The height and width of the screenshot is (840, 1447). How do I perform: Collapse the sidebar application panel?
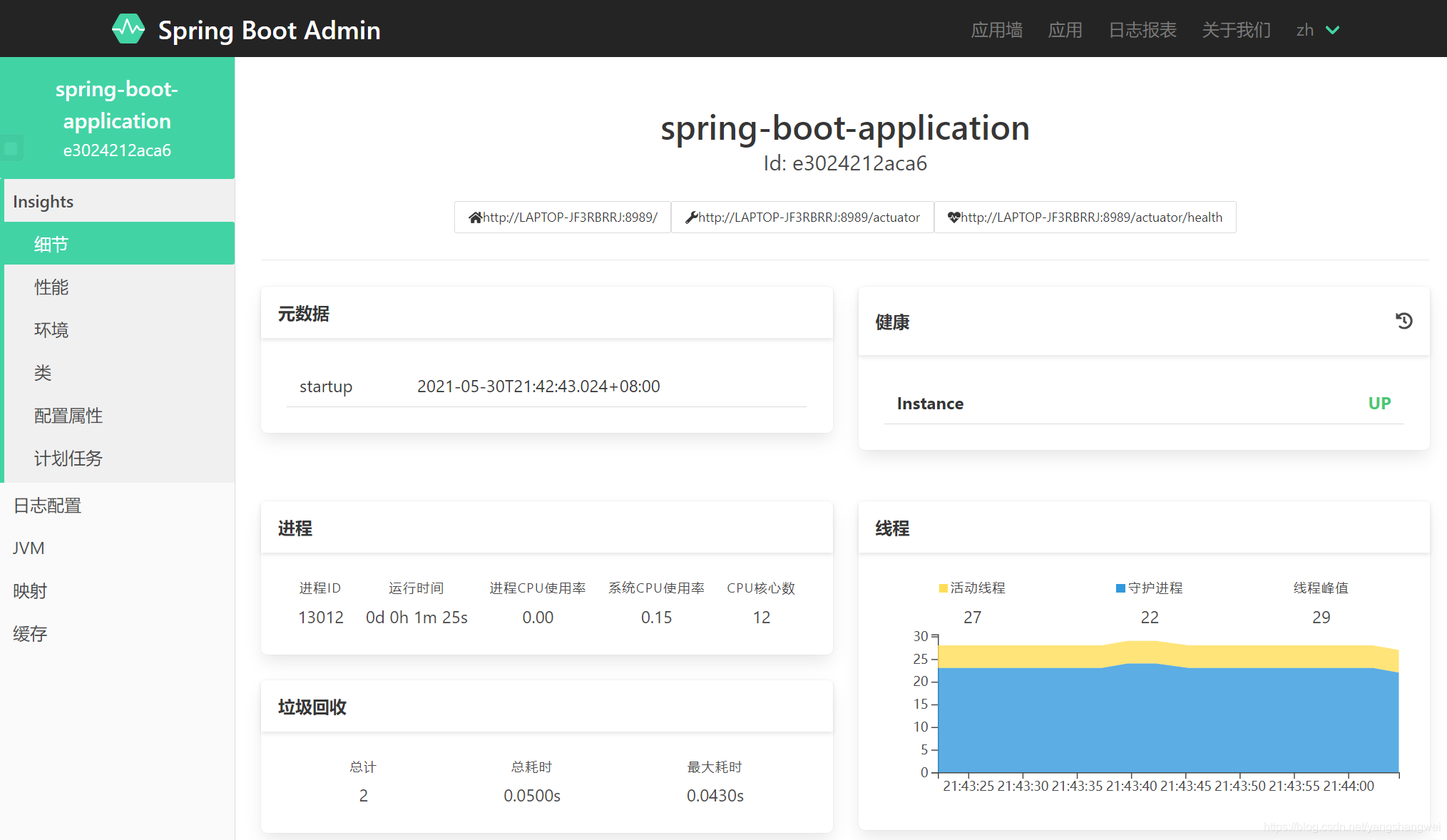coord(117,120)
